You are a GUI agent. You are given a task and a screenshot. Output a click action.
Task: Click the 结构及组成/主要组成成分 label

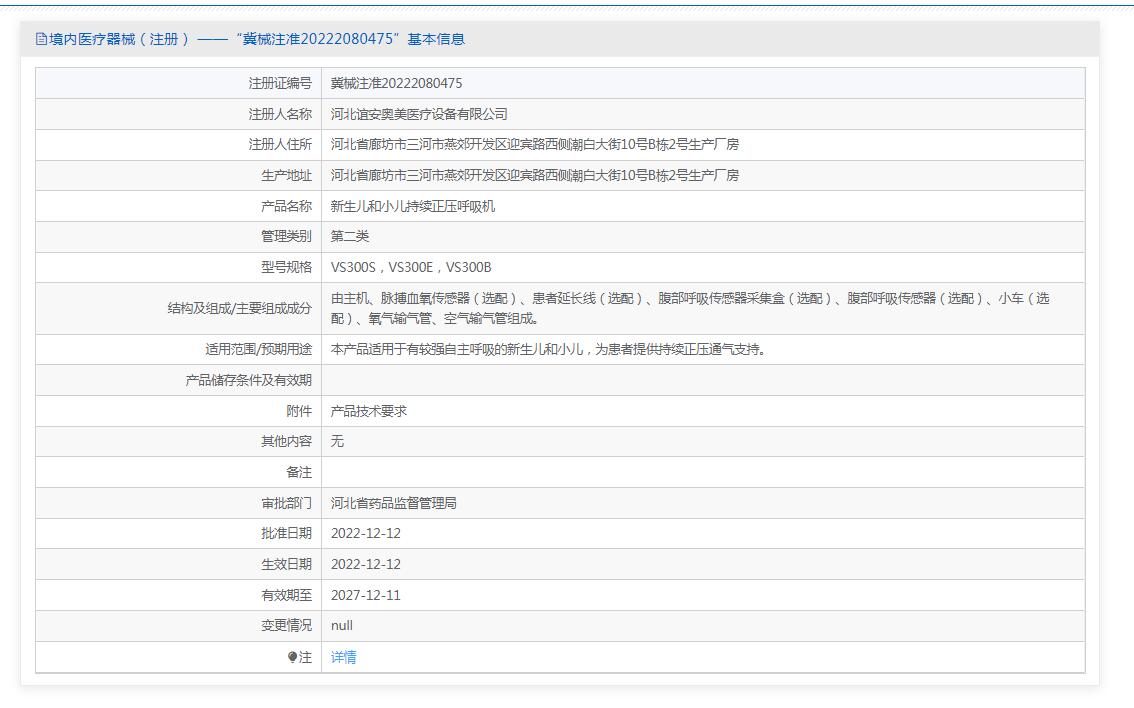coord(239,308)
